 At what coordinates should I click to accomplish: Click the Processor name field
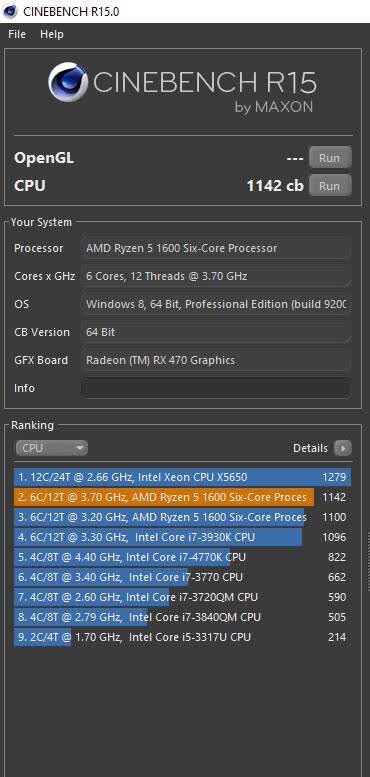tap(216, 248)
